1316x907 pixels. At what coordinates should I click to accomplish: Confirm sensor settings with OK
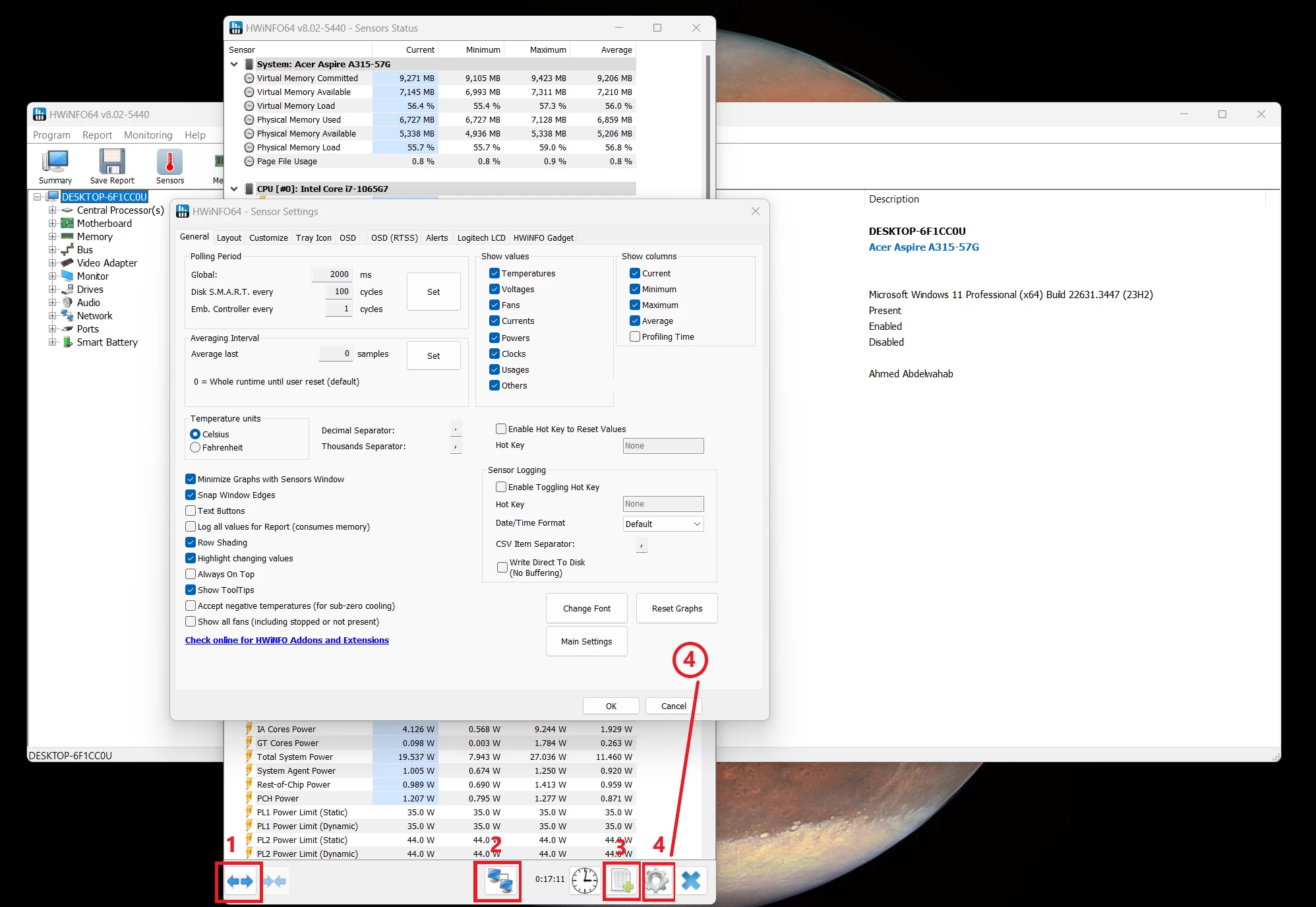click(611, 706)
